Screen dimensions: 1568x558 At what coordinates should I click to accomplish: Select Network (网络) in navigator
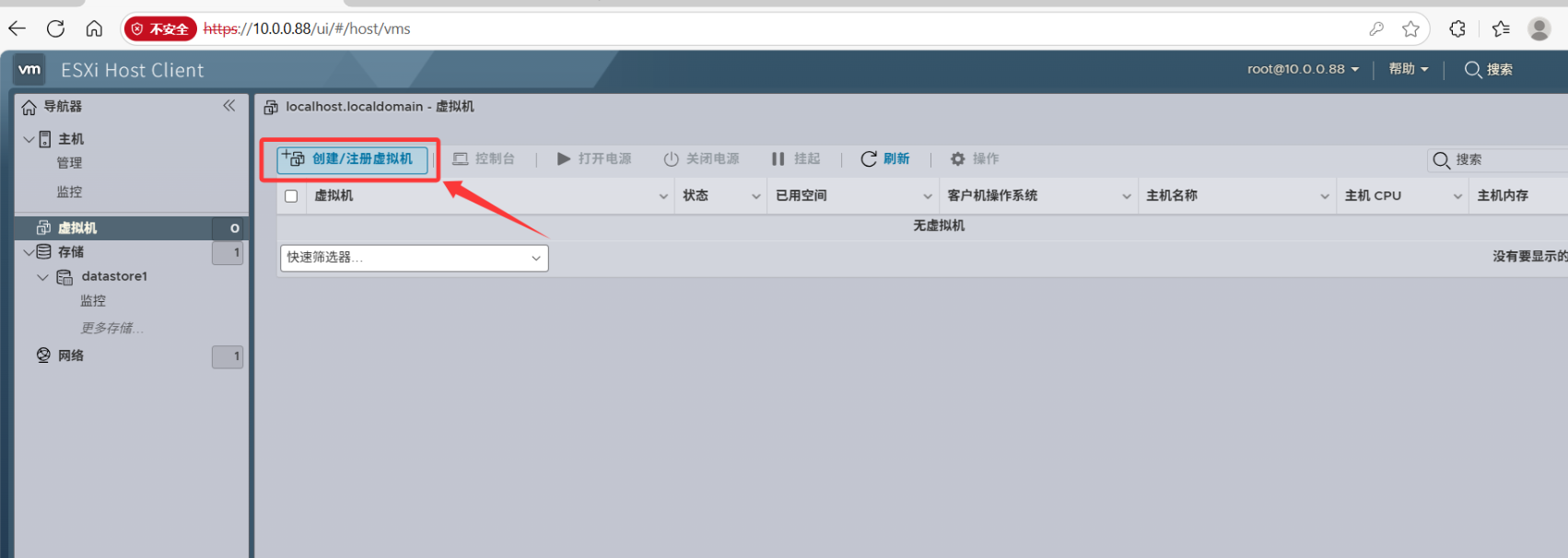[70, 355]
